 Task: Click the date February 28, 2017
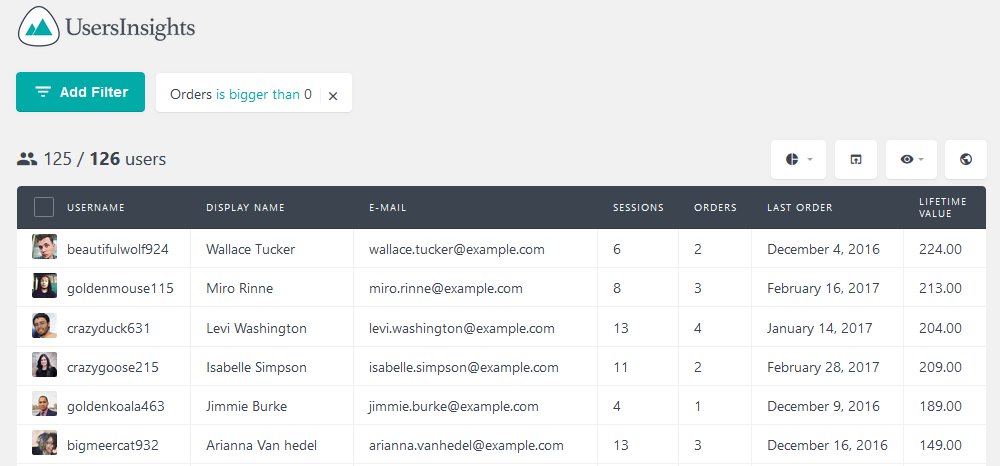[x=823, y=367]
